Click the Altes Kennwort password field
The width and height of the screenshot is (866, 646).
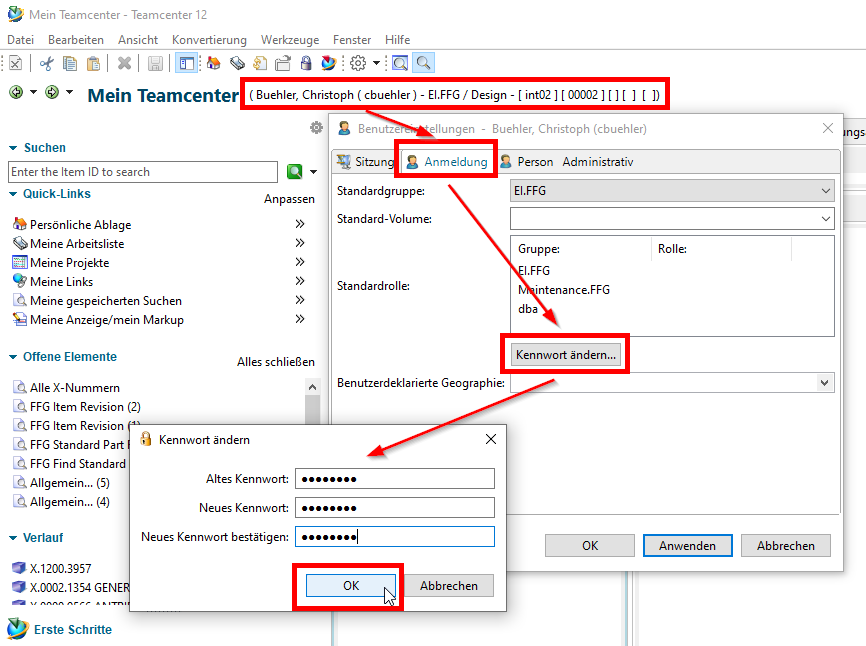[x=395, y=479]
